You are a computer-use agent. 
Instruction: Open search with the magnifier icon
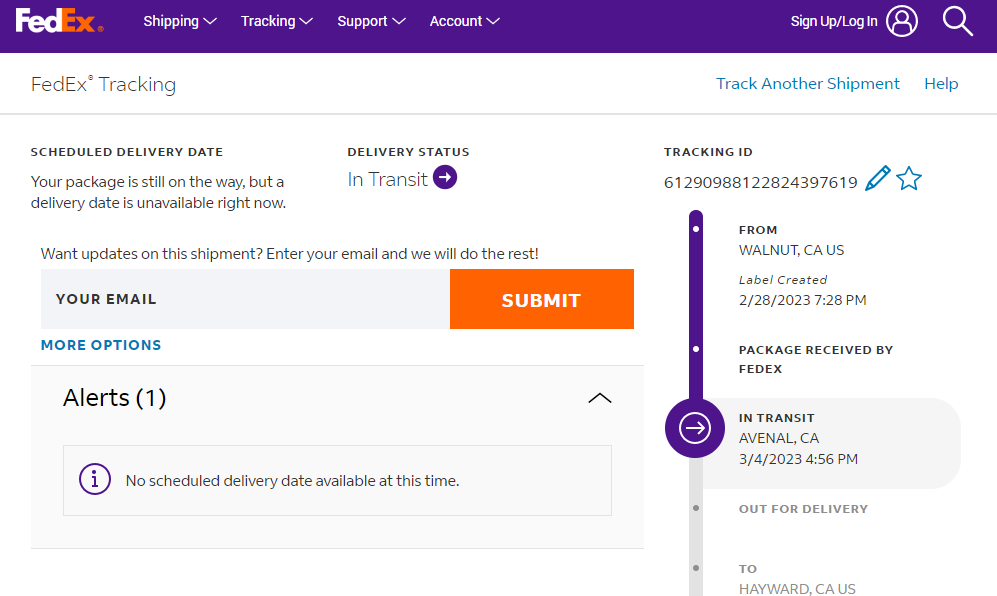pyautogui.click(x=957, y=21)
